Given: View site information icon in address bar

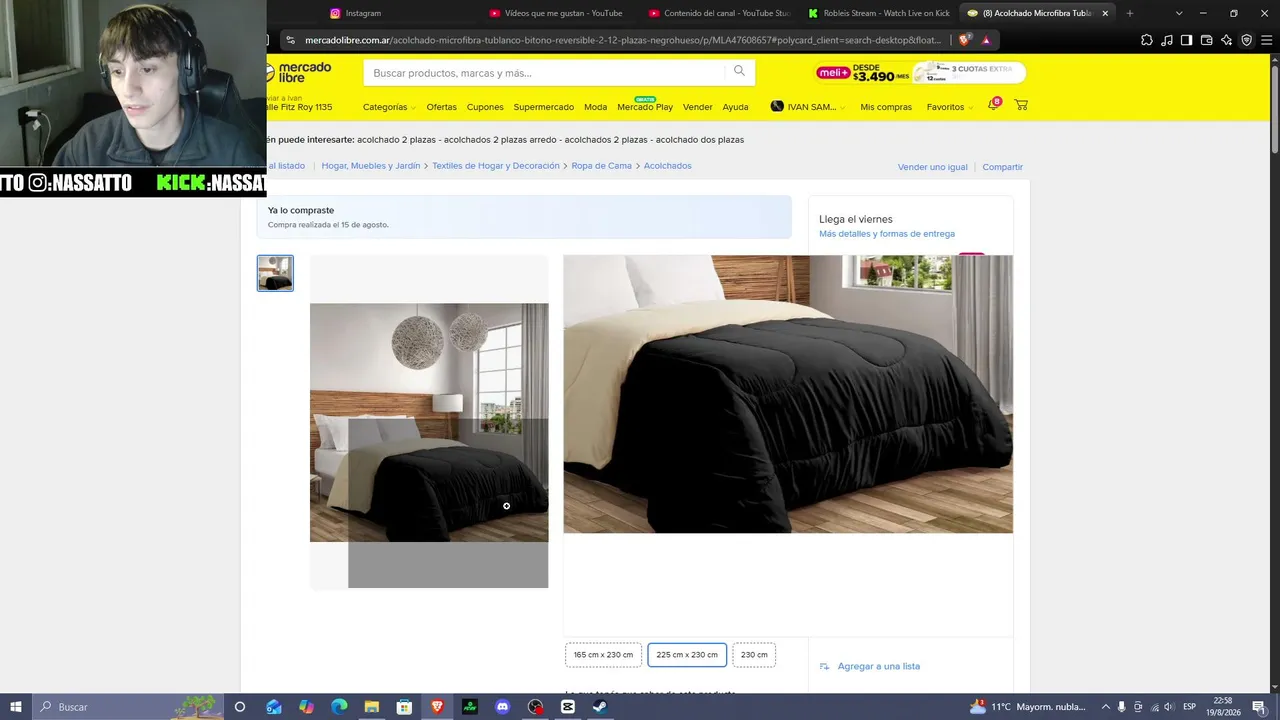Looking at the screenshot, I should pyautogui.click(x=290, y=40).
